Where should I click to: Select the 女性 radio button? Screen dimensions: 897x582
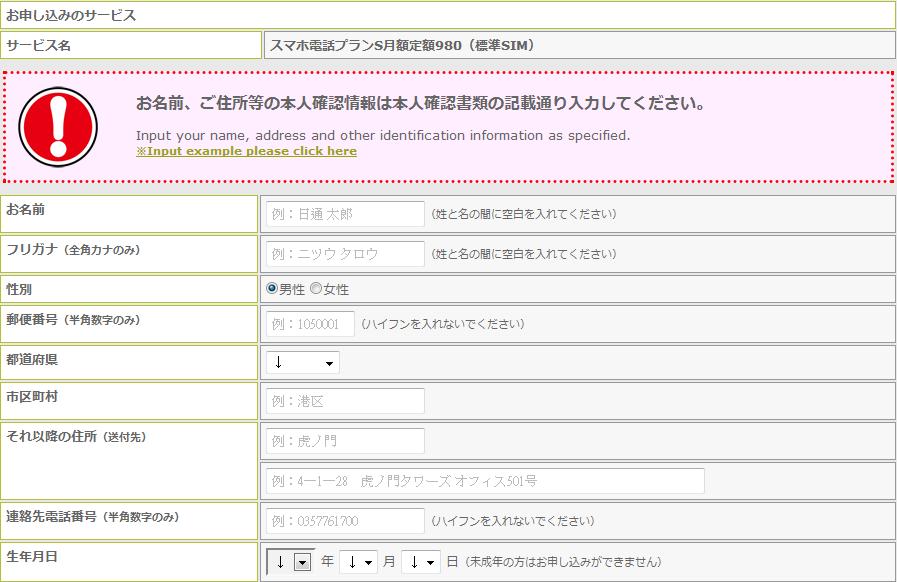coord(316,288)
